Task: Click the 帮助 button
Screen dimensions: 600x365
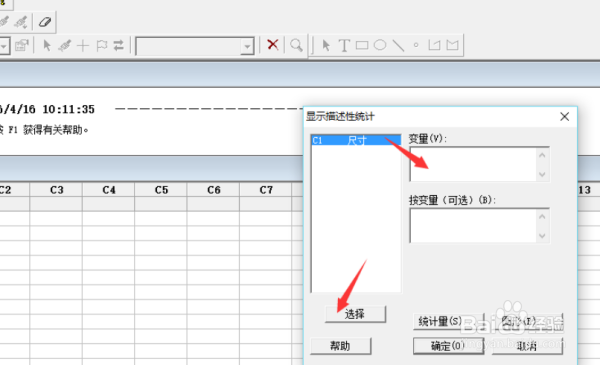Action: click(x=340, y=346)
